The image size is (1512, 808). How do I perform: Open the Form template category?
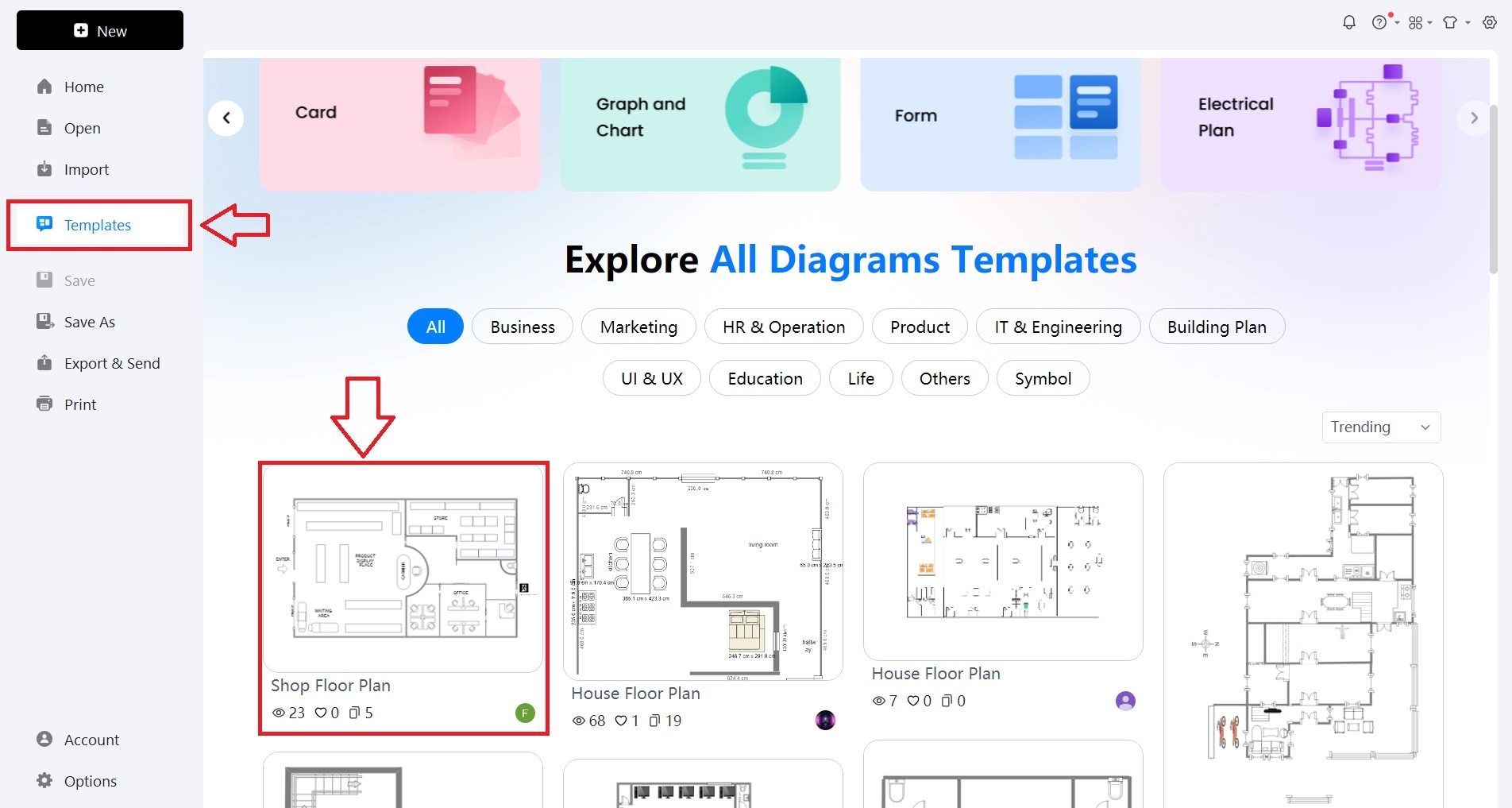pyautogui.click(x=1001, y=124)
